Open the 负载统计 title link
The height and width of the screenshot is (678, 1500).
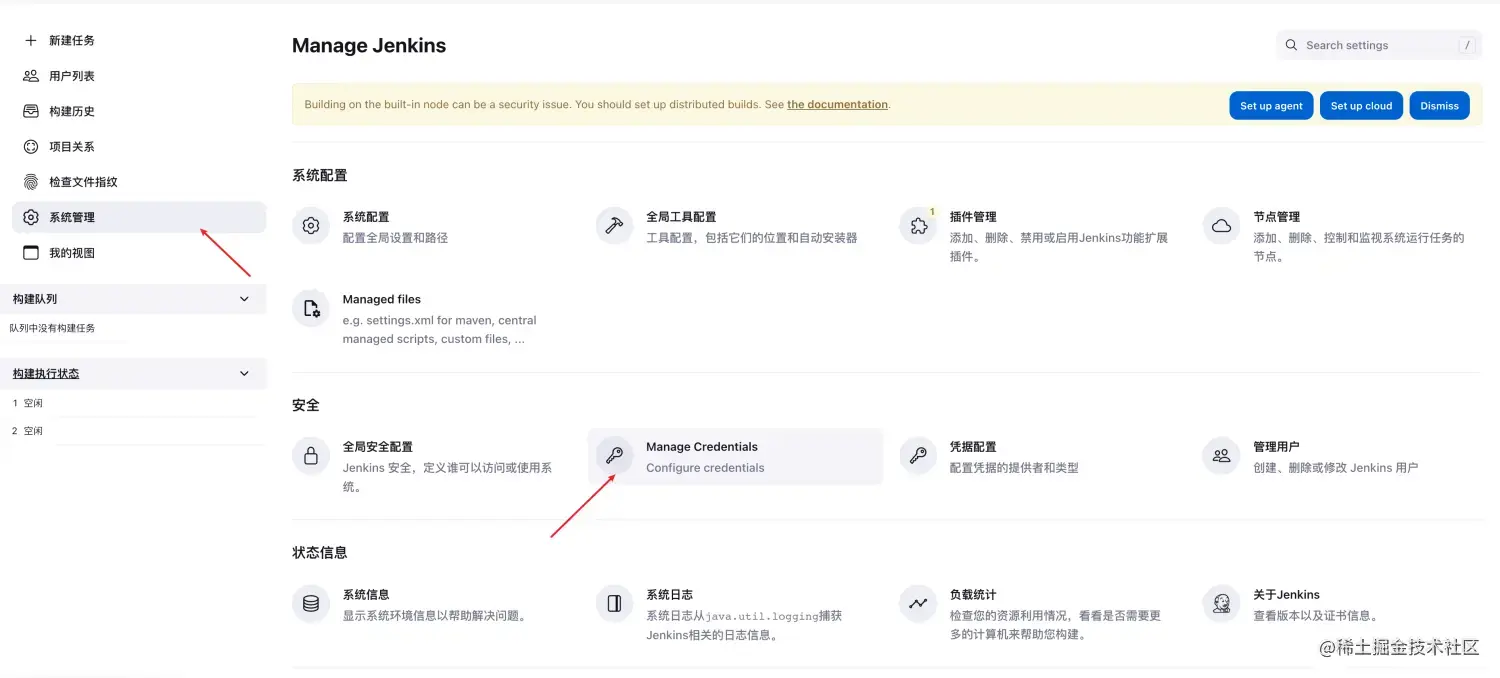[973, 595]
